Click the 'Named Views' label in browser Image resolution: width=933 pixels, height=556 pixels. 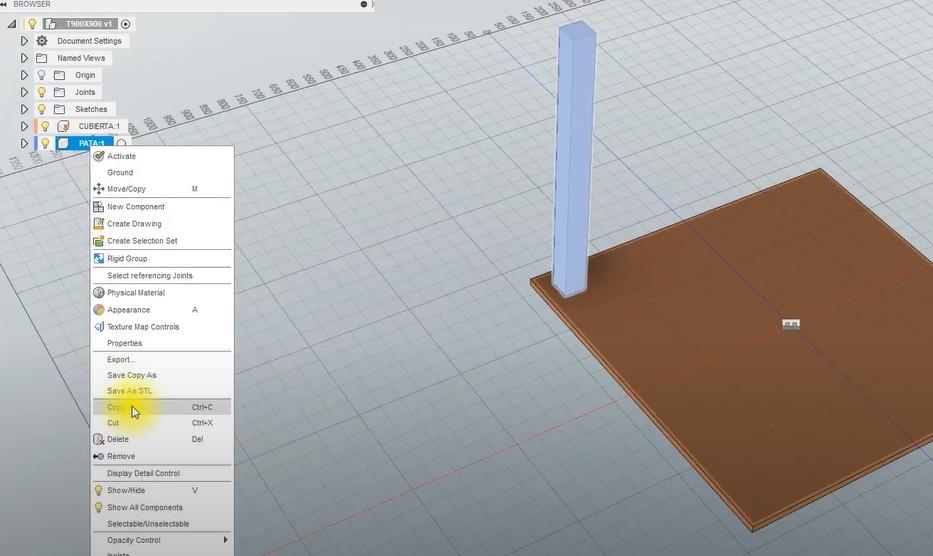(81, 58)
